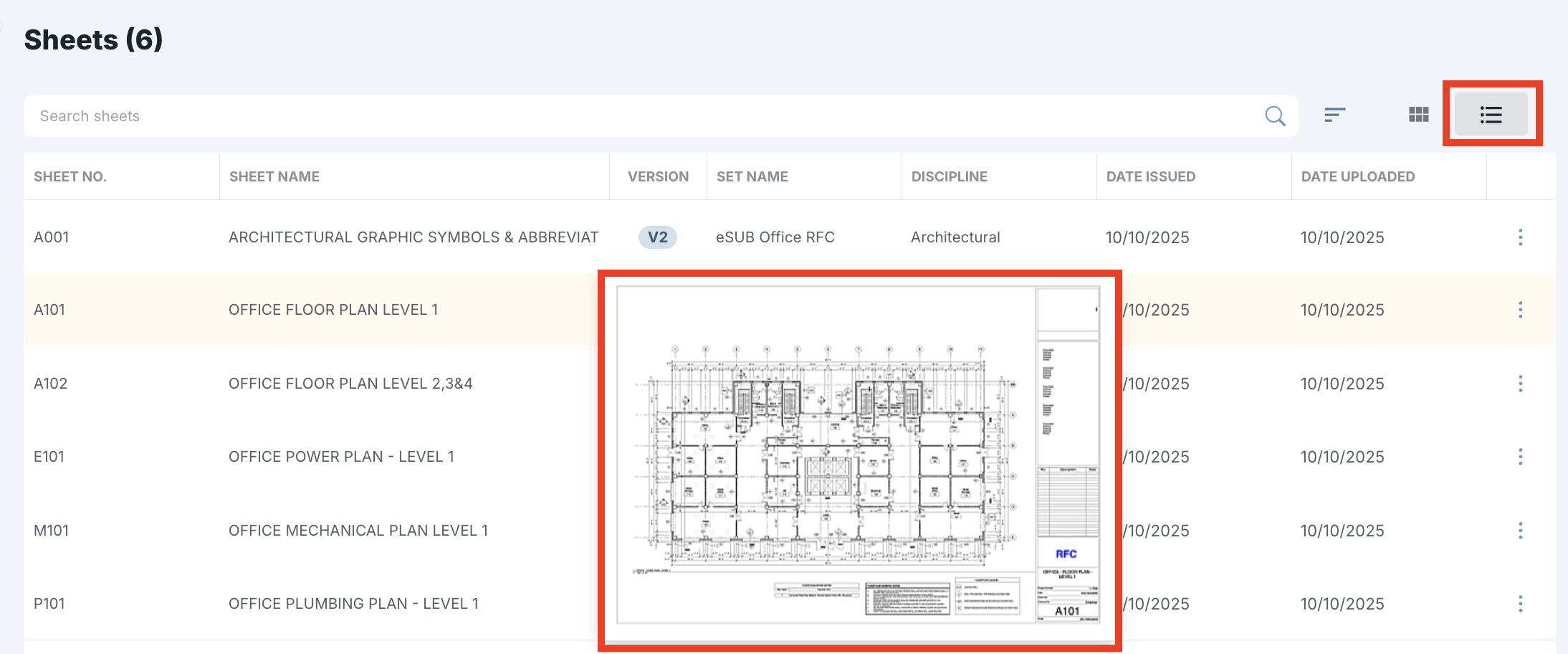Open OFFICE FLOOR PLAN LEVEL 2,3&4 sheet

coord(350,384)
